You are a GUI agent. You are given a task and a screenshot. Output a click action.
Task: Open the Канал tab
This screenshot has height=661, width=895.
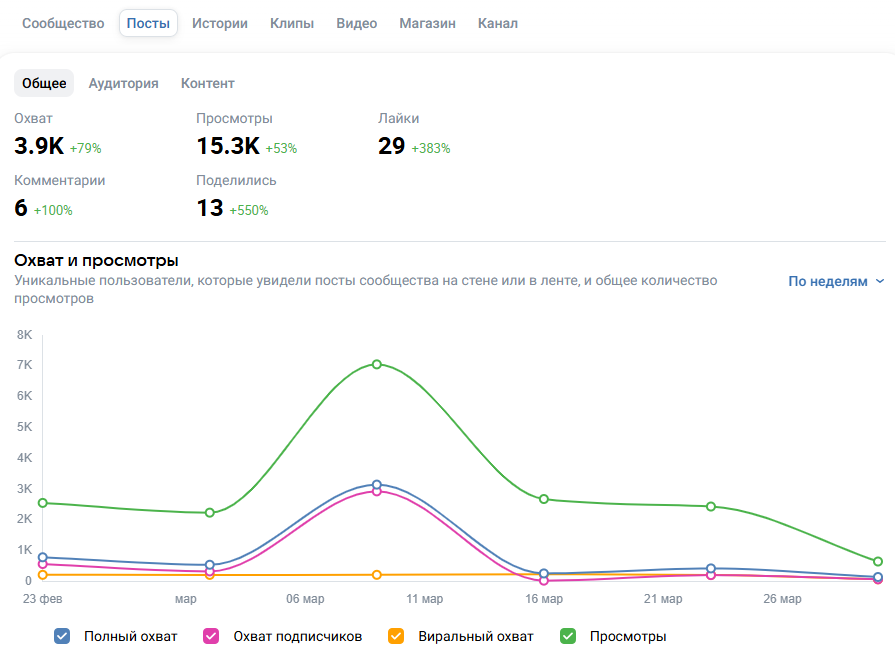pos(498,23)
